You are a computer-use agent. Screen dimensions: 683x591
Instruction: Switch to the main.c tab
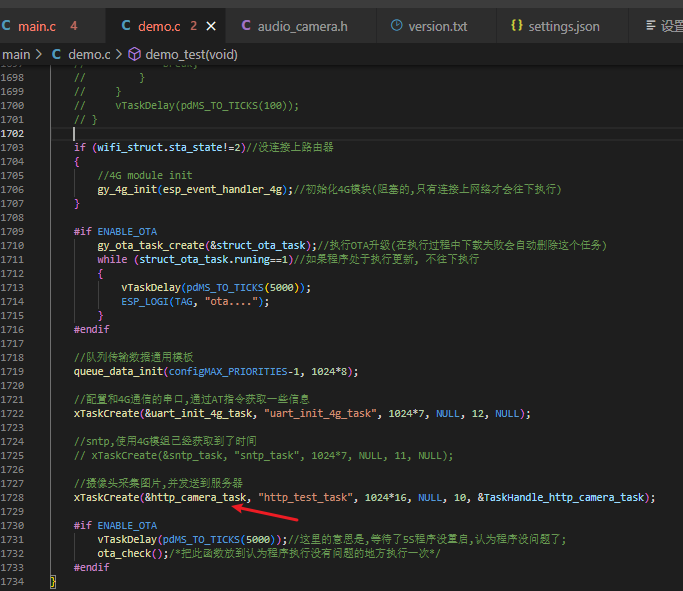39,26
